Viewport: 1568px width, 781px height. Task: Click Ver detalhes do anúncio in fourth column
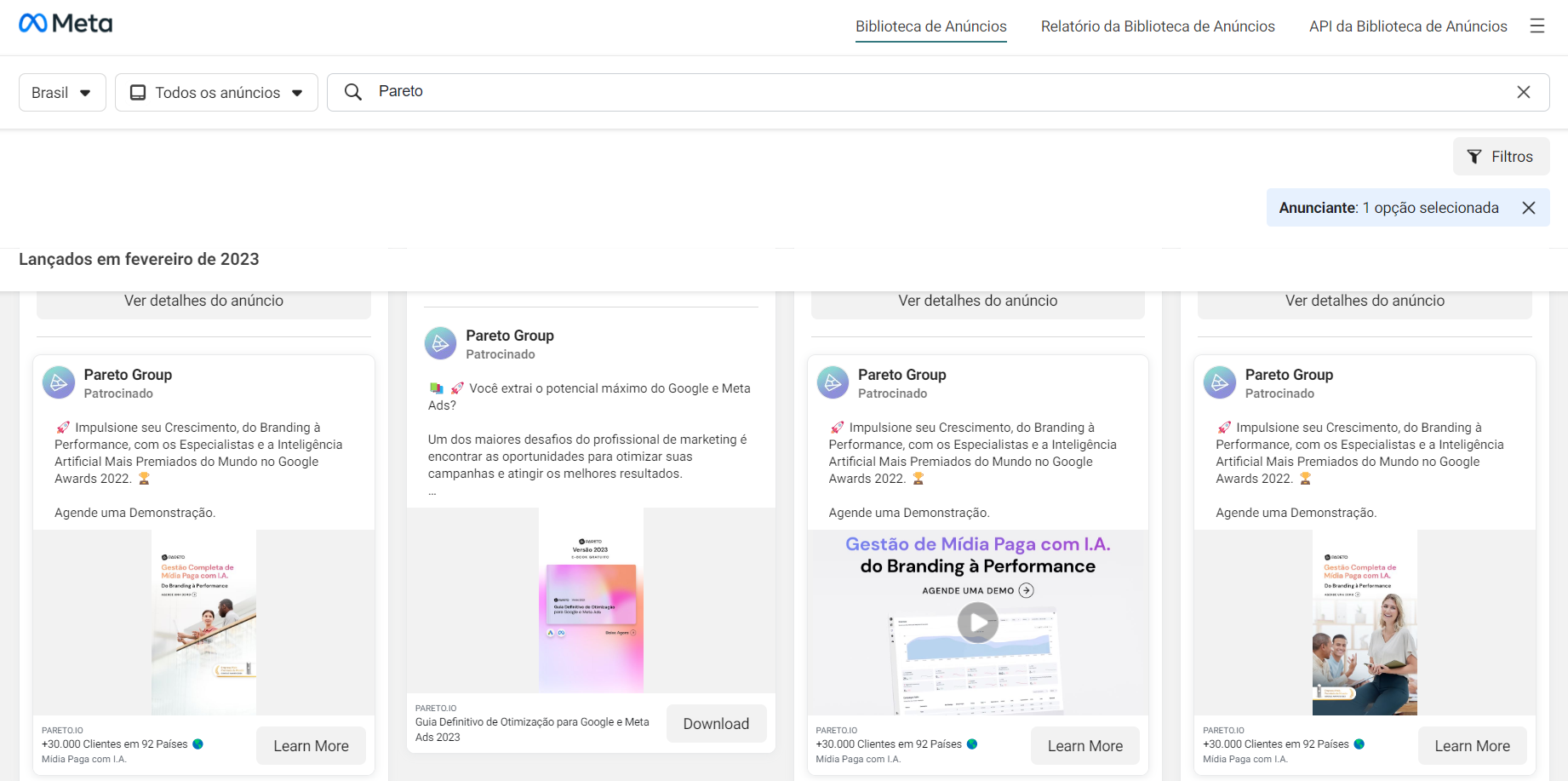pos(1365,301)
